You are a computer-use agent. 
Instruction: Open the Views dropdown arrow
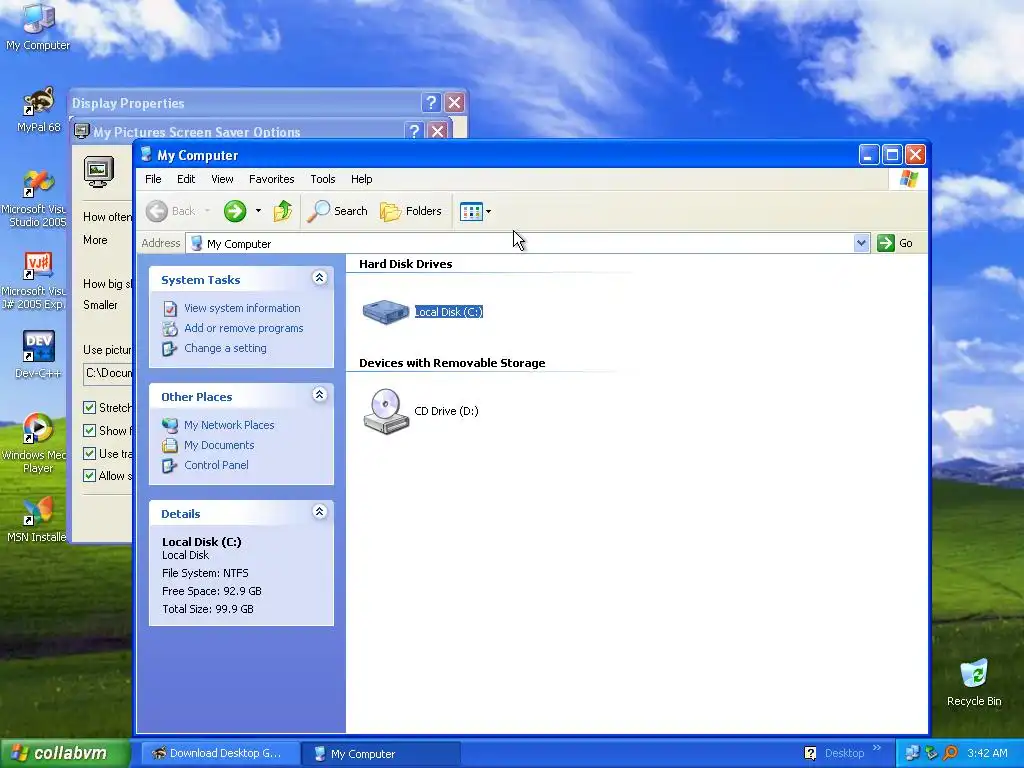point(488,212)
